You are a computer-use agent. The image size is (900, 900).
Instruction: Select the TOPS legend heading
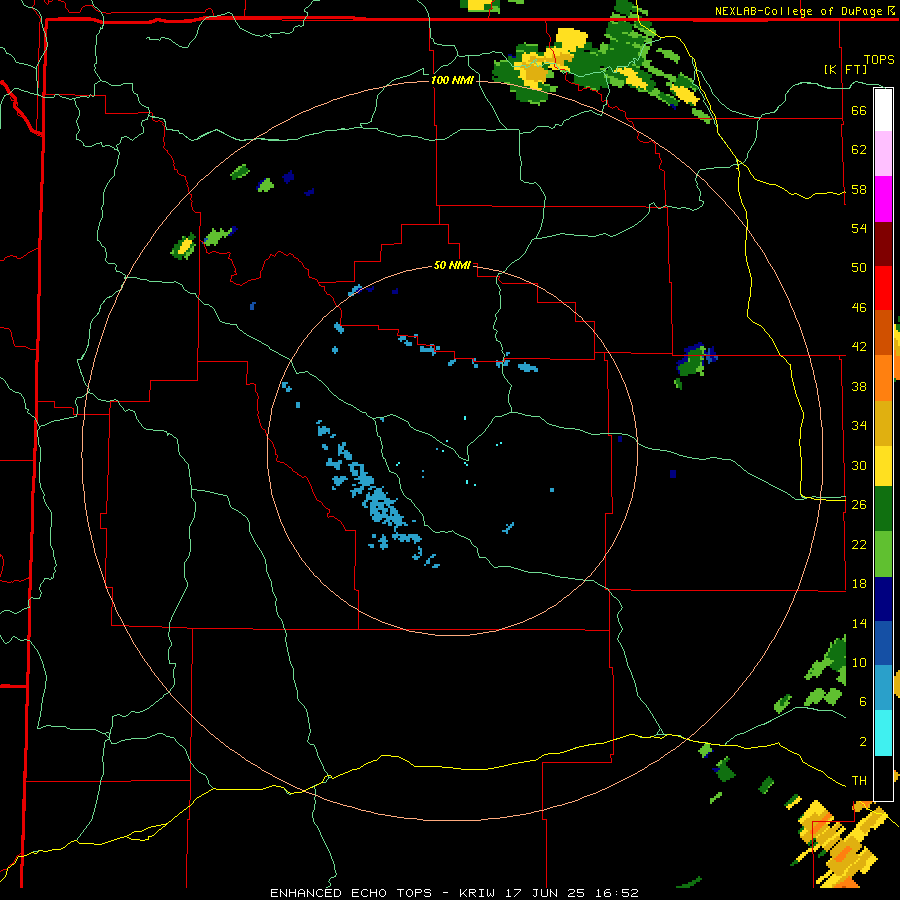(x=879, y=60)
